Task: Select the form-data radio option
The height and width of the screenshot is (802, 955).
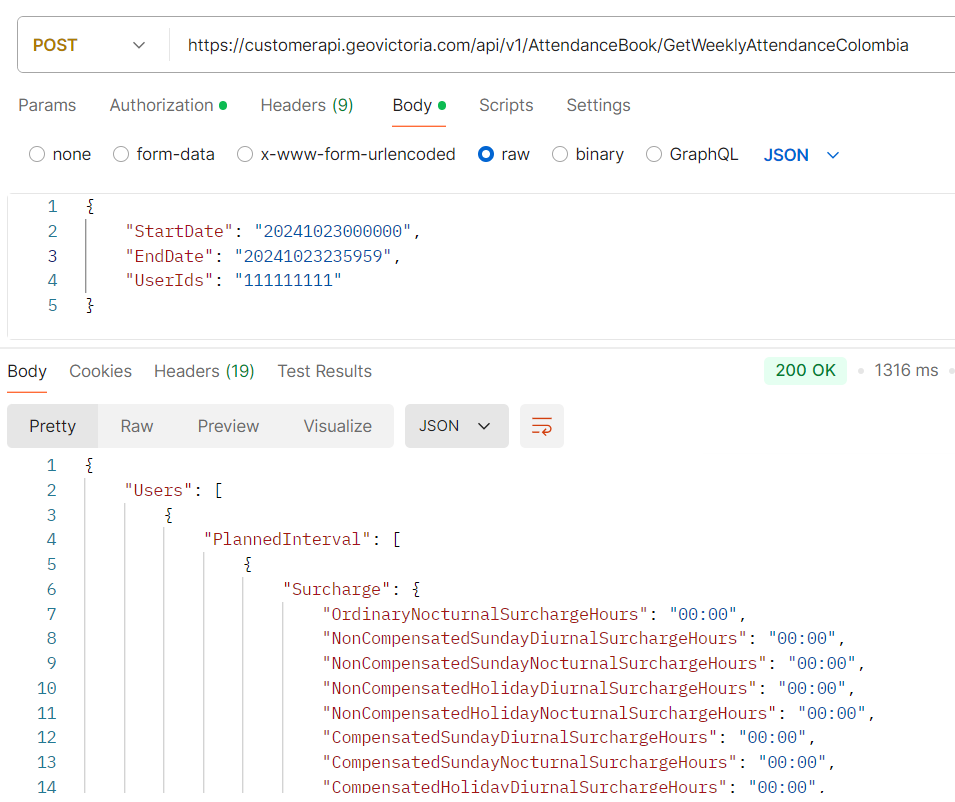Action: 121,154
